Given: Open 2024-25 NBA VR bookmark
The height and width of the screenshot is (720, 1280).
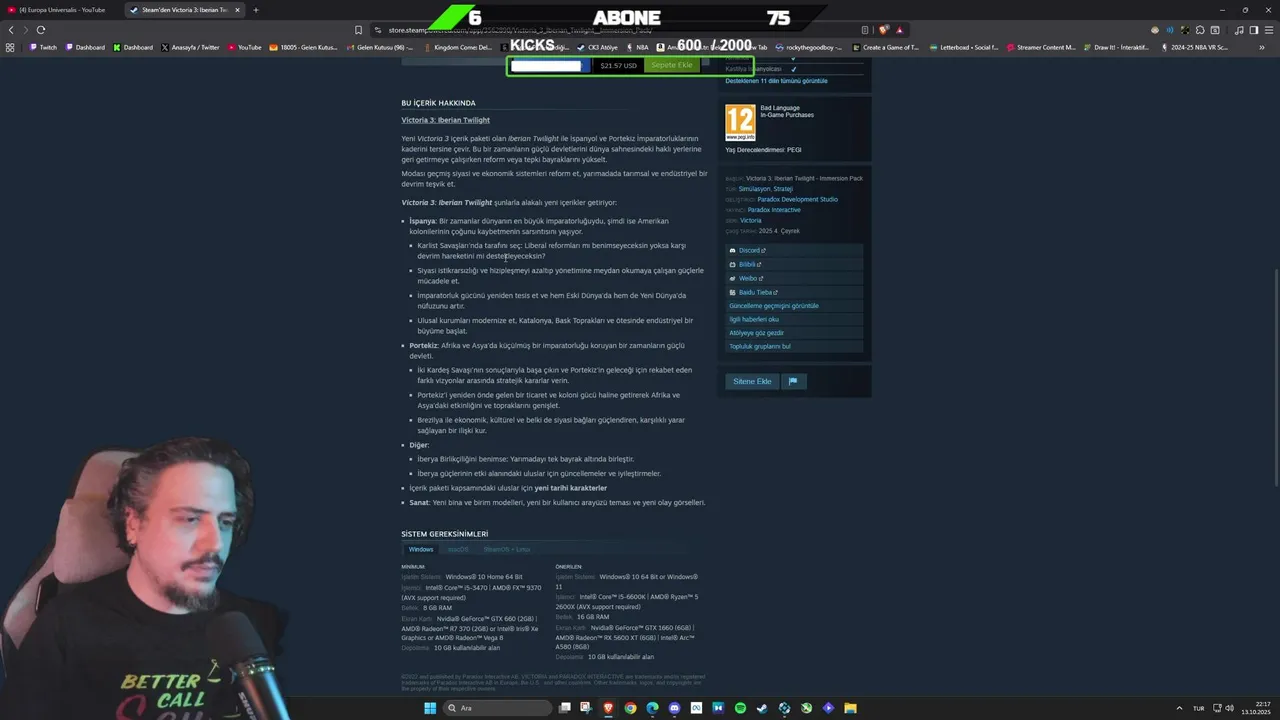Looking at the screenshot, I should pos(1195,47).
